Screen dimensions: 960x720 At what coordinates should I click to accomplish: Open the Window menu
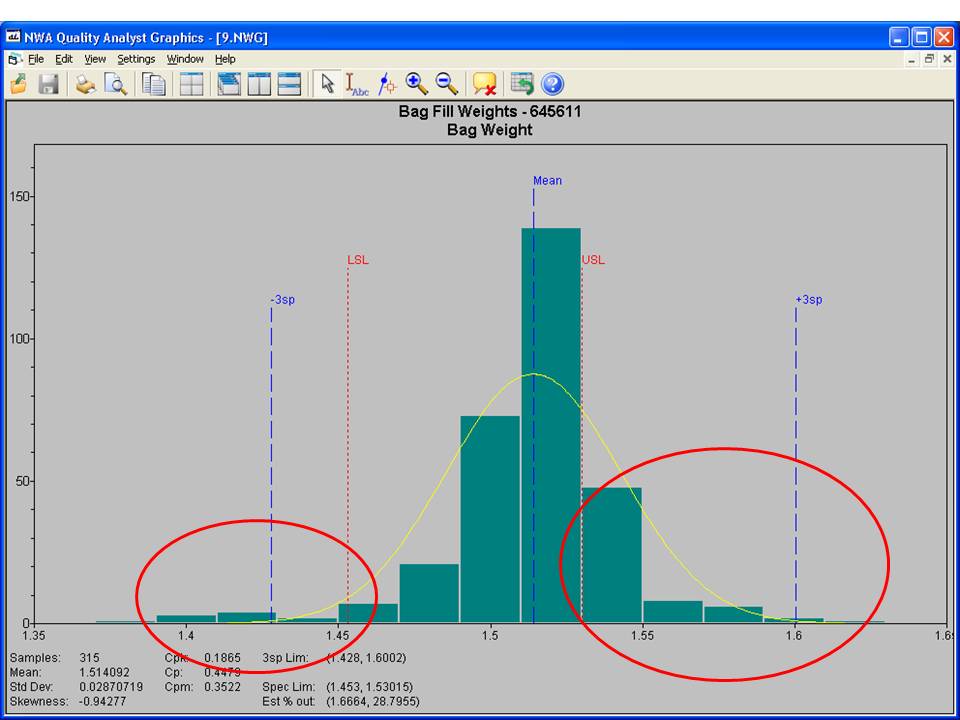185,59
